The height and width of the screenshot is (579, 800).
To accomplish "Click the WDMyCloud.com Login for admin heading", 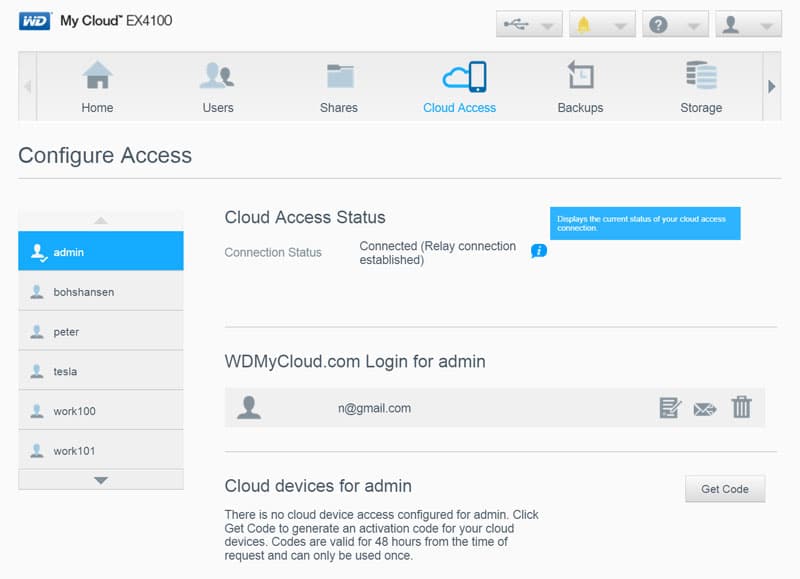I will pos(355,361).
